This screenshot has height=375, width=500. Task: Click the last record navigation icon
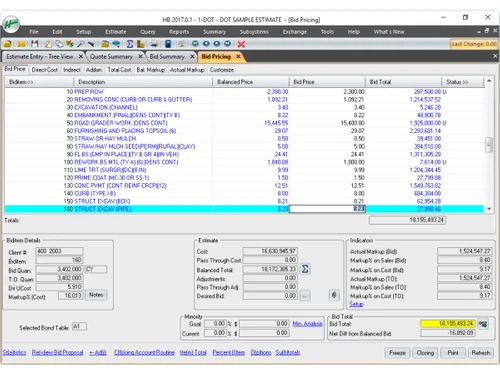227,44
